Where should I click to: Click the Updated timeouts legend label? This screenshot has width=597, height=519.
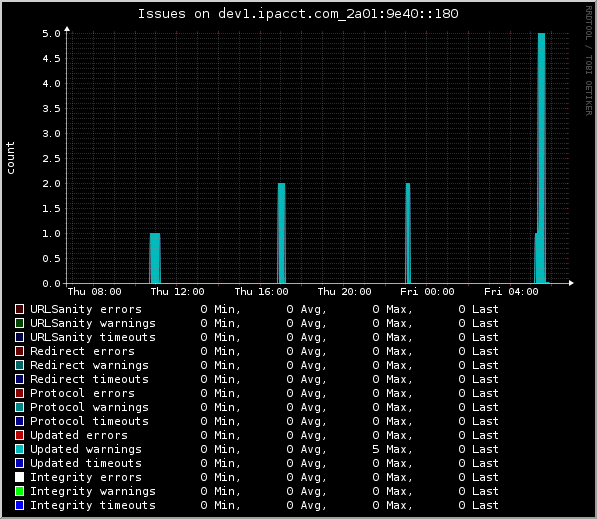tap(86, 463)
